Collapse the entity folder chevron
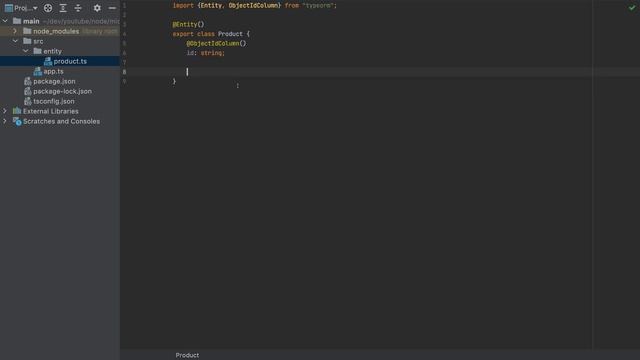 25,51
